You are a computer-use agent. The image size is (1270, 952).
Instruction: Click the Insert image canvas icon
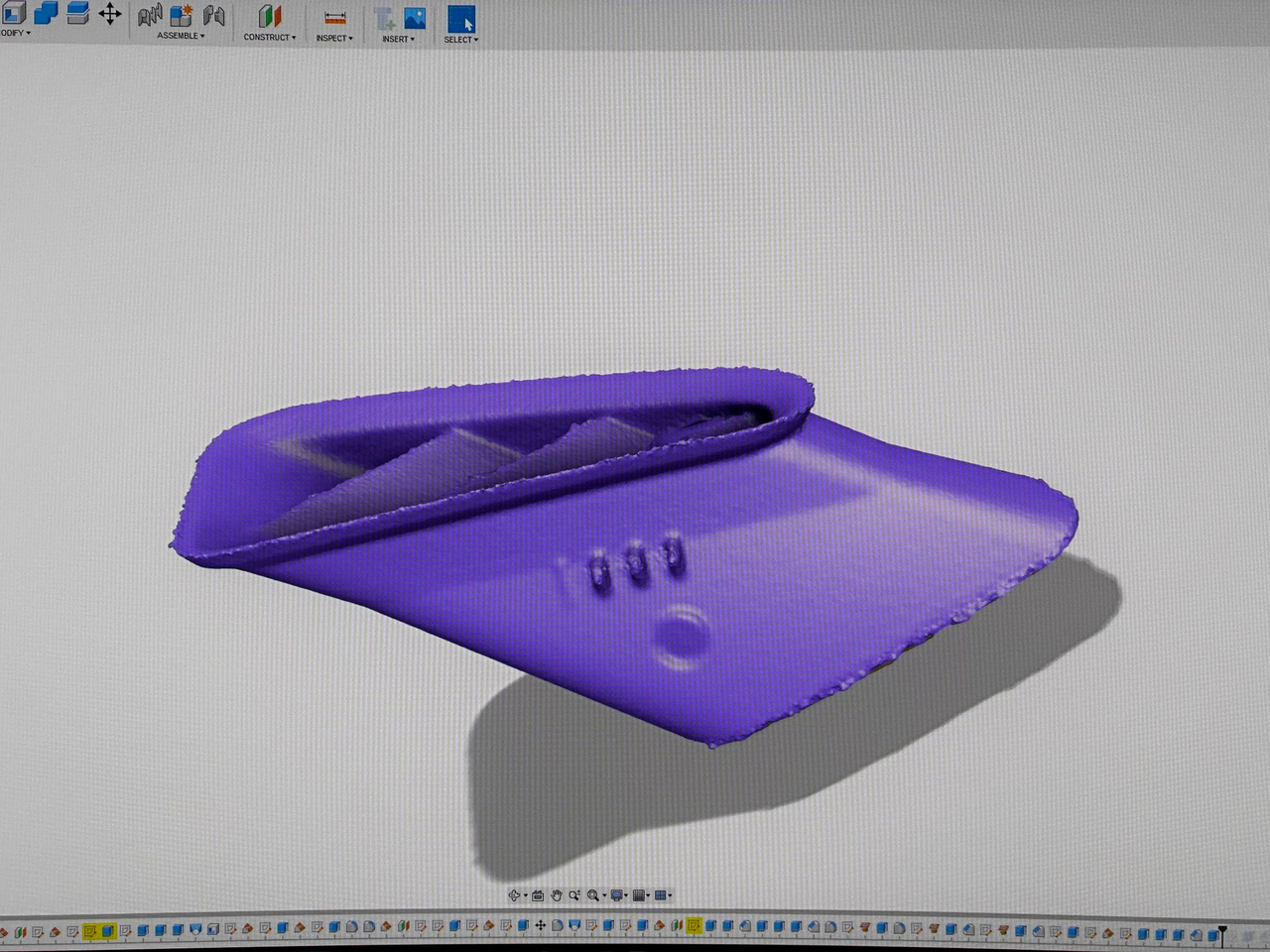(415, 18)
